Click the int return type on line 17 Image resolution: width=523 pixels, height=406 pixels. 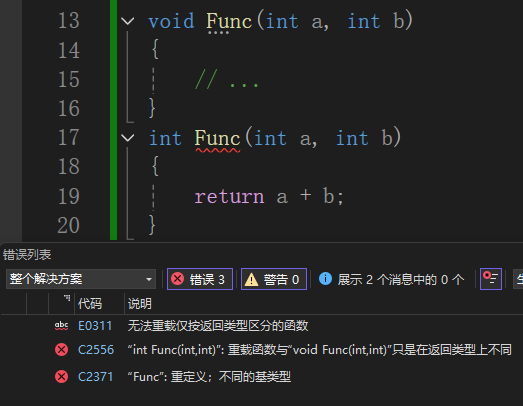point(165,138)
